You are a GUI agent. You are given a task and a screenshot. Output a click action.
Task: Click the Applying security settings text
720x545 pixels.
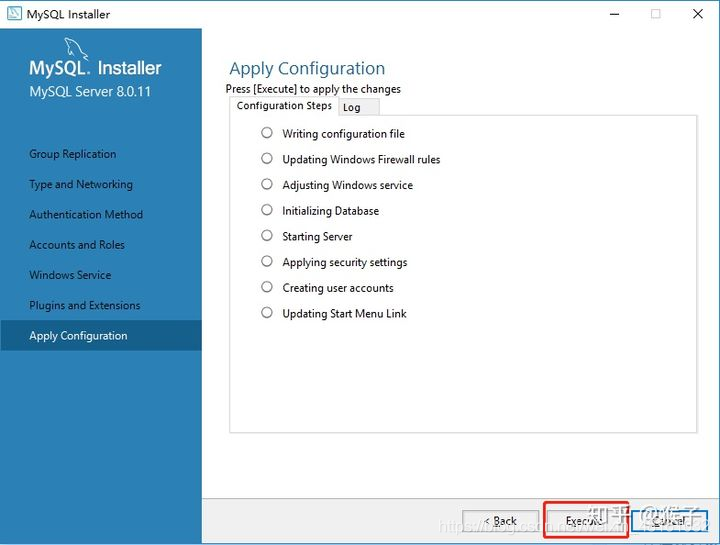click(x=345, y=263)
